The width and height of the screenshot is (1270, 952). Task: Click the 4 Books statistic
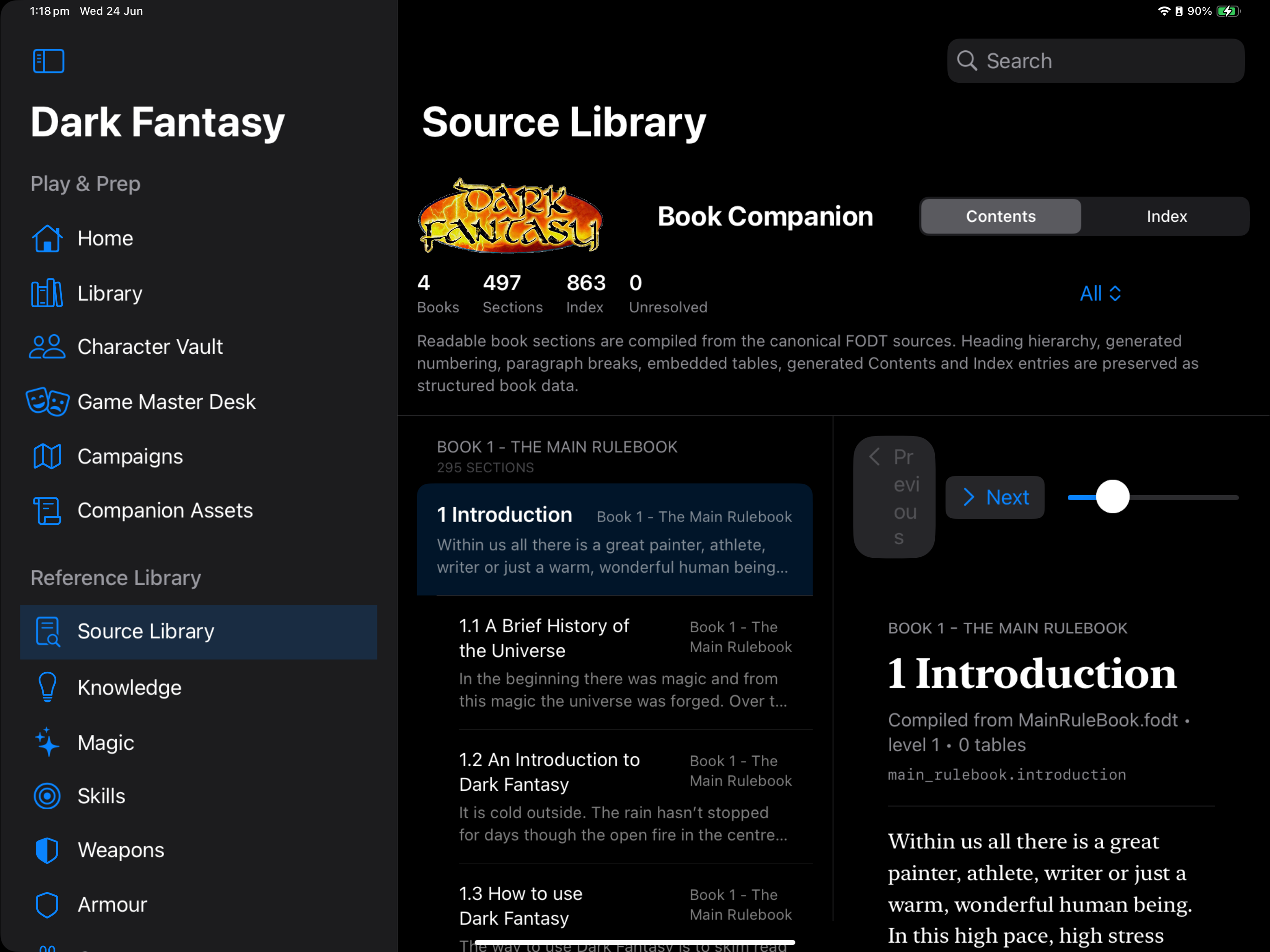tap(437, 294)
